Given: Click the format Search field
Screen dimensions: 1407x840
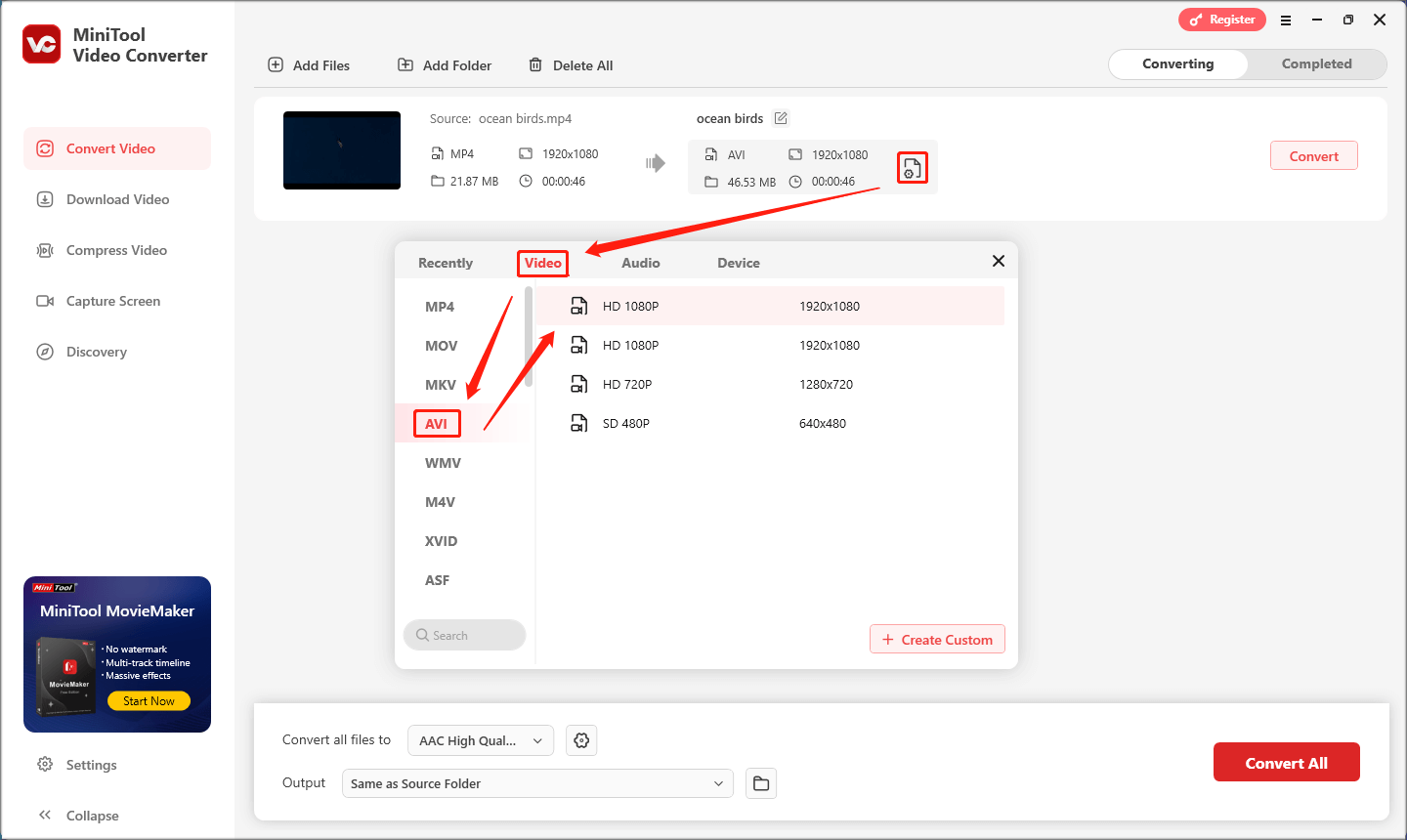Looking at the screenshot, I should coord(464,635).
